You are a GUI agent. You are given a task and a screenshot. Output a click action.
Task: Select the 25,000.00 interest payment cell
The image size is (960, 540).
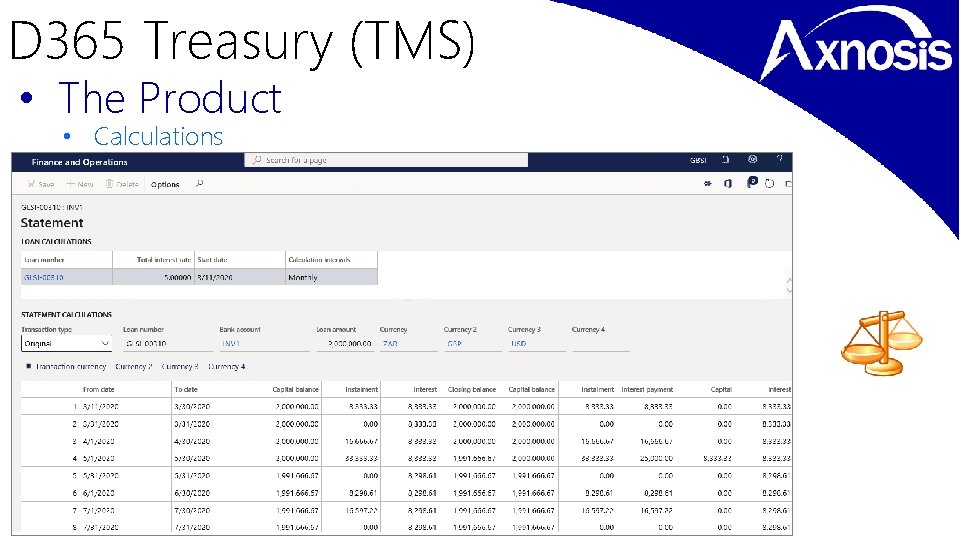[656, 459]
